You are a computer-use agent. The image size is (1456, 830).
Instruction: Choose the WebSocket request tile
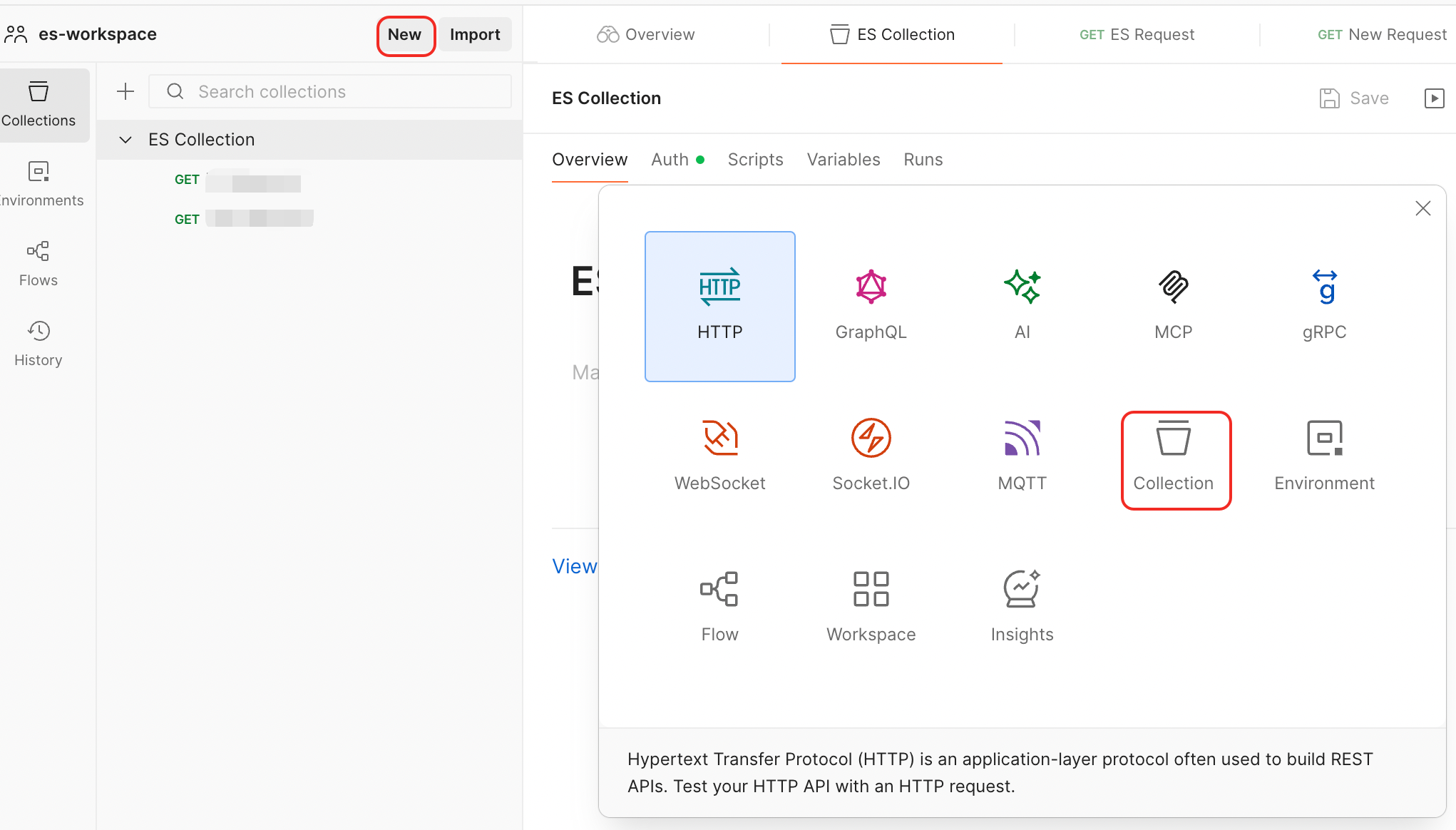coord(720,458)
